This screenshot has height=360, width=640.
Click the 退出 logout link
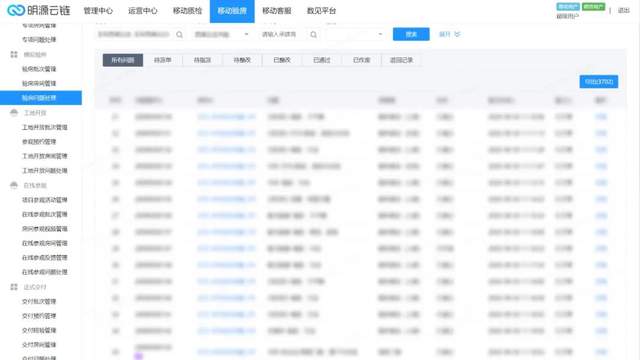pos(624,11)
